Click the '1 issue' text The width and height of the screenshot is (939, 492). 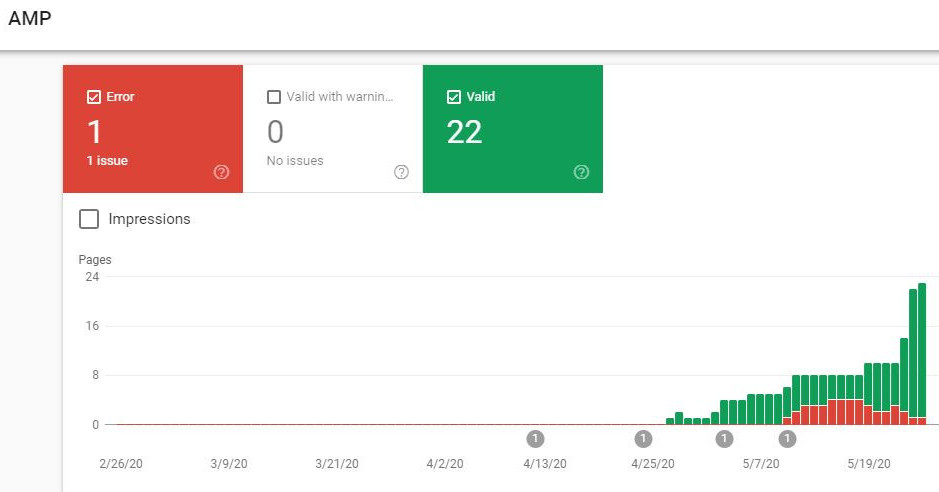[x=107, y=160]
